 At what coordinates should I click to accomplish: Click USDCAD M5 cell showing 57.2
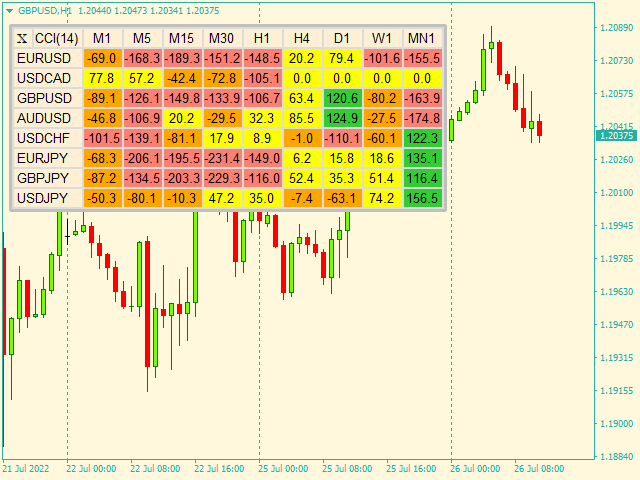pos(142,78)
